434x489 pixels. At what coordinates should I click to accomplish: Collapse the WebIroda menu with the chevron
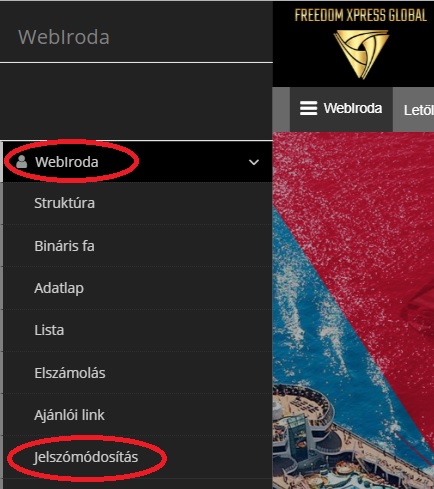point(254,162)
